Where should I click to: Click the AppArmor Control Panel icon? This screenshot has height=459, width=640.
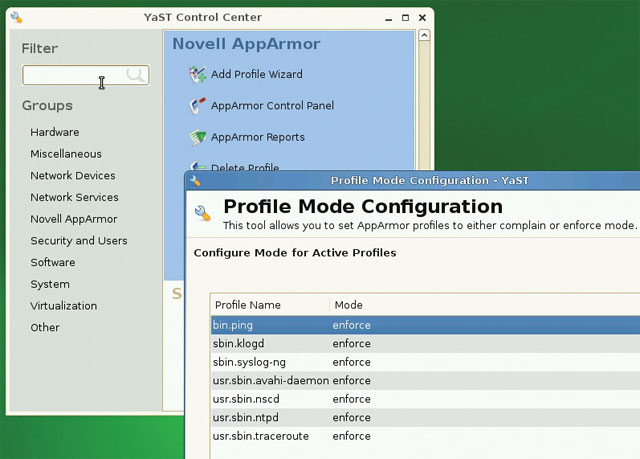pos(198,106)
